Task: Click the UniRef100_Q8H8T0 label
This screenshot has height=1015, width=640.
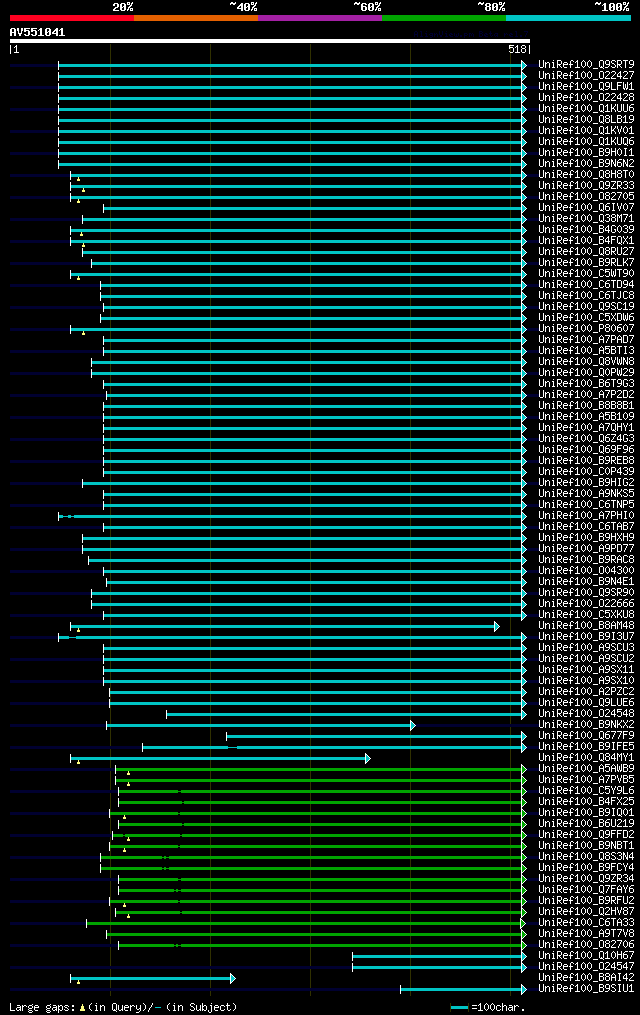Action: 586,175
